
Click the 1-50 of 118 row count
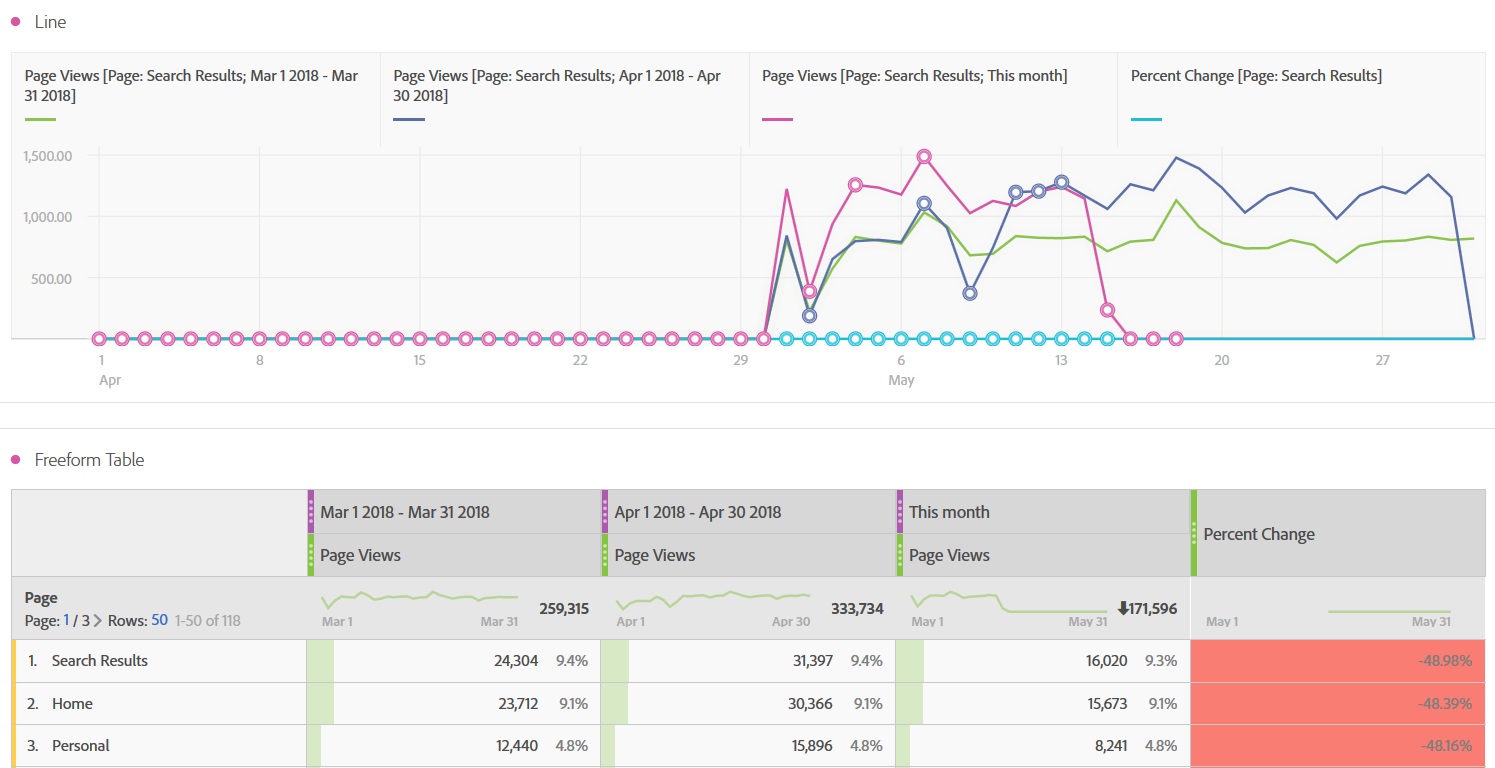point(208,620)
